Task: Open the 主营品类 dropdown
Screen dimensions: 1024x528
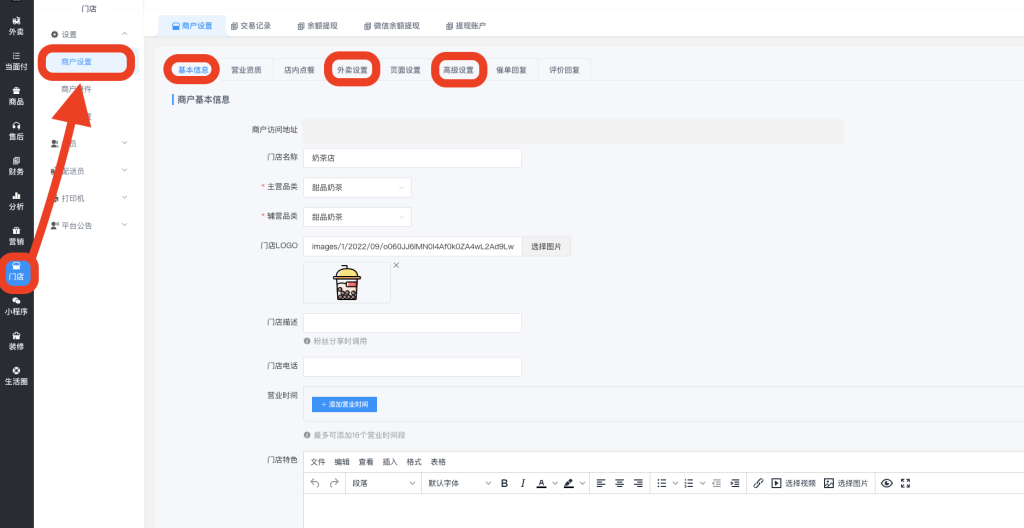Action: (x=357, y=187)
